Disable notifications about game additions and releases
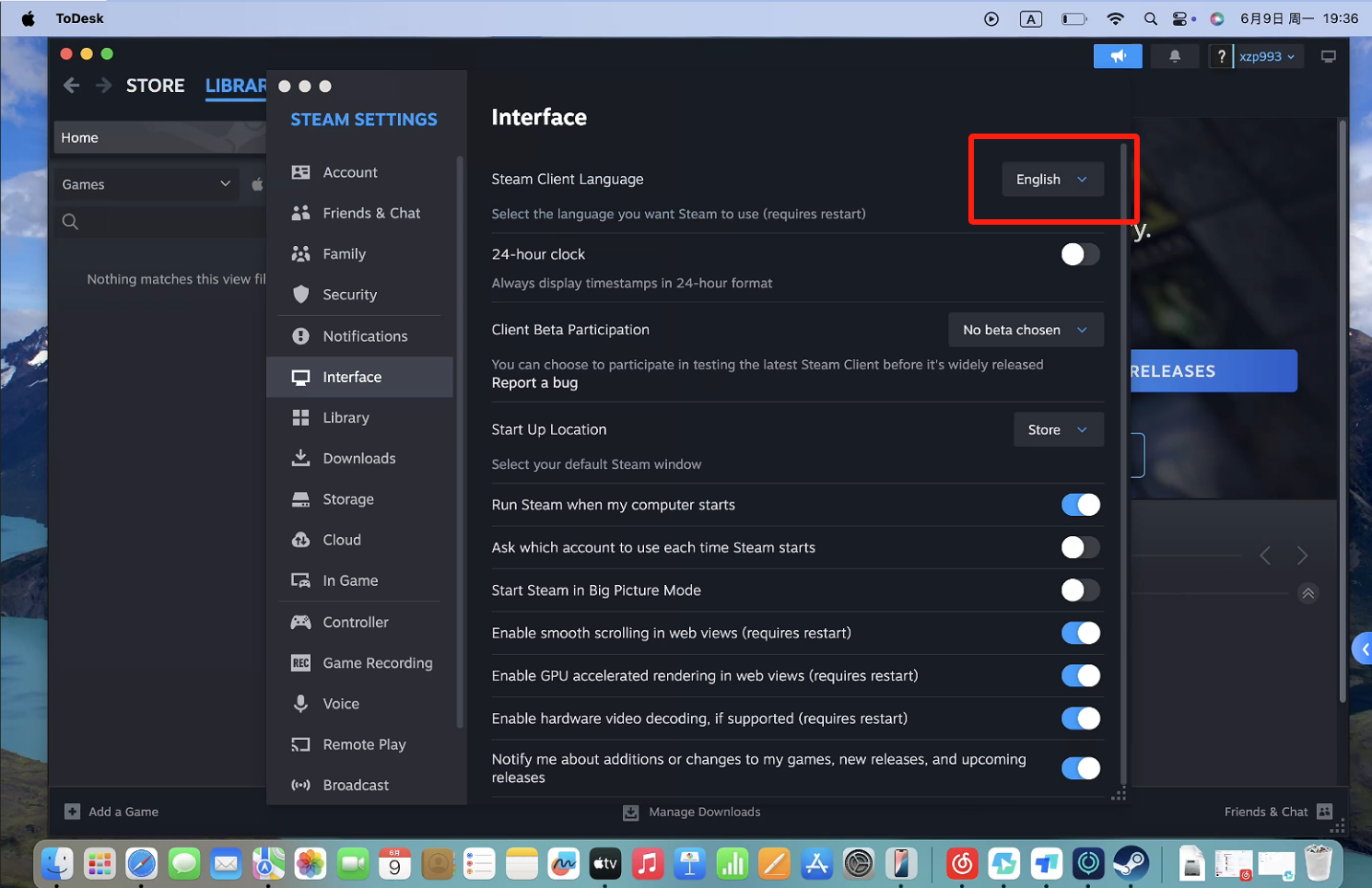Viewport: 1372px width, 888px height. (1080, 768)
